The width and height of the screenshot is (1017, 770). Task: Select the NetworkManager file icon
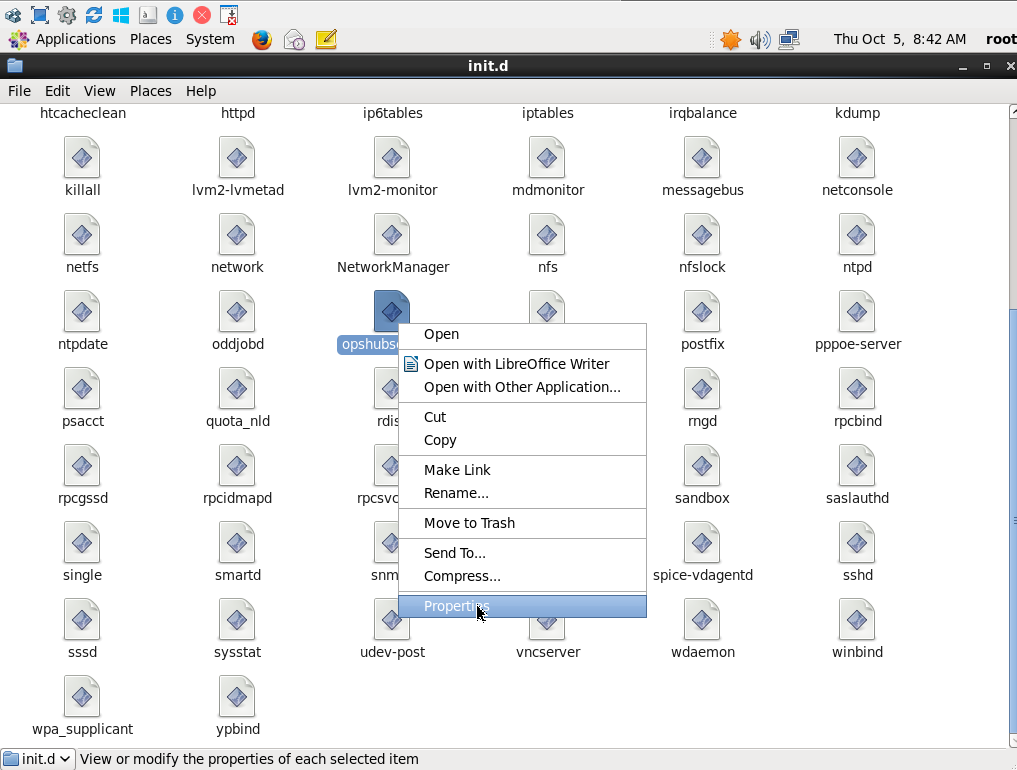pos(392,235)
